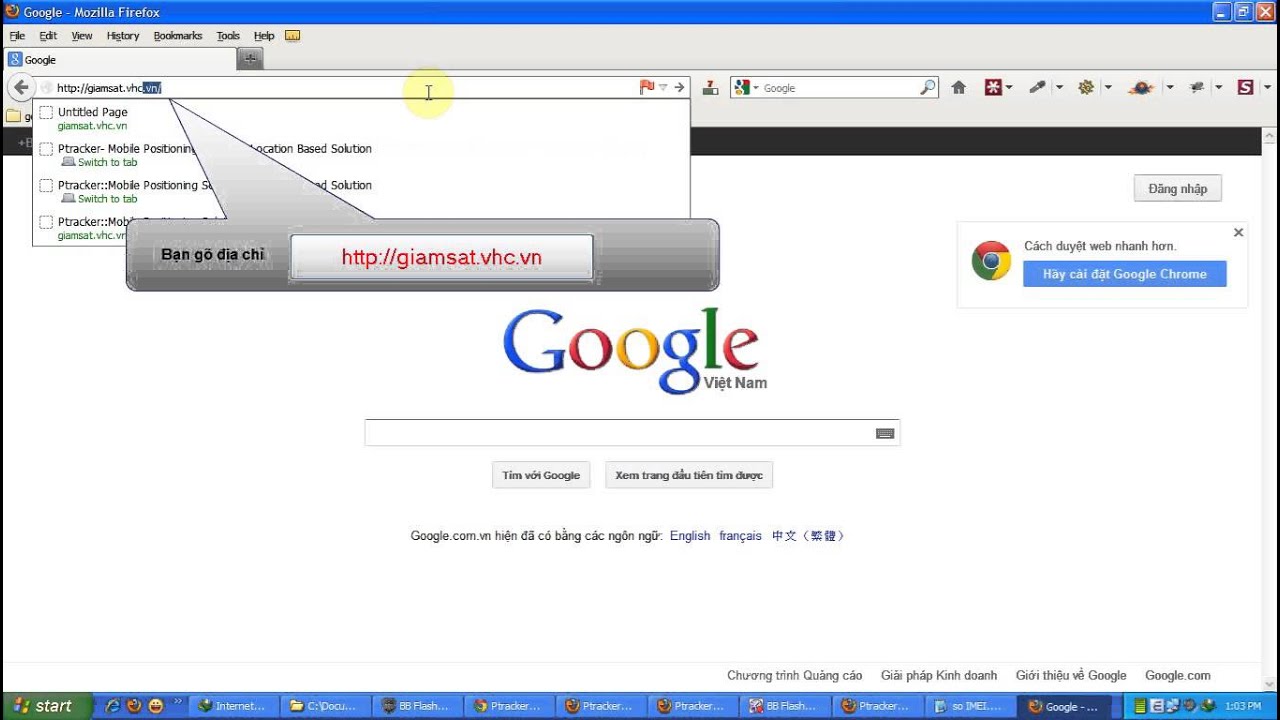Switch language via English link
The width and height of the screenshot is (1280, 720).
690,536
